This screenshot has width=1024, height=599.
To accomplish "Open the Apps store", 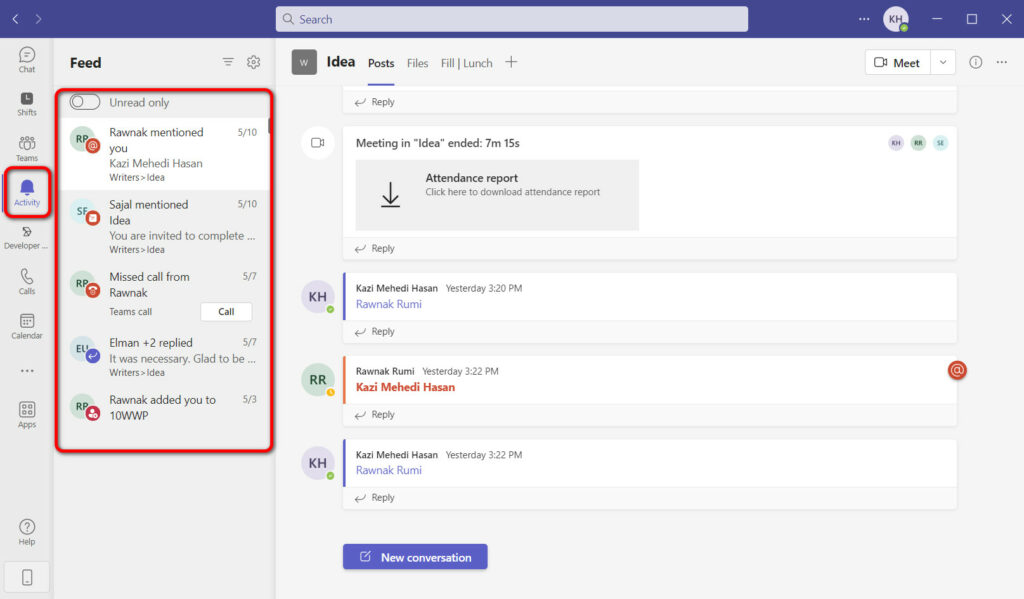I will (x=27, y=415).
